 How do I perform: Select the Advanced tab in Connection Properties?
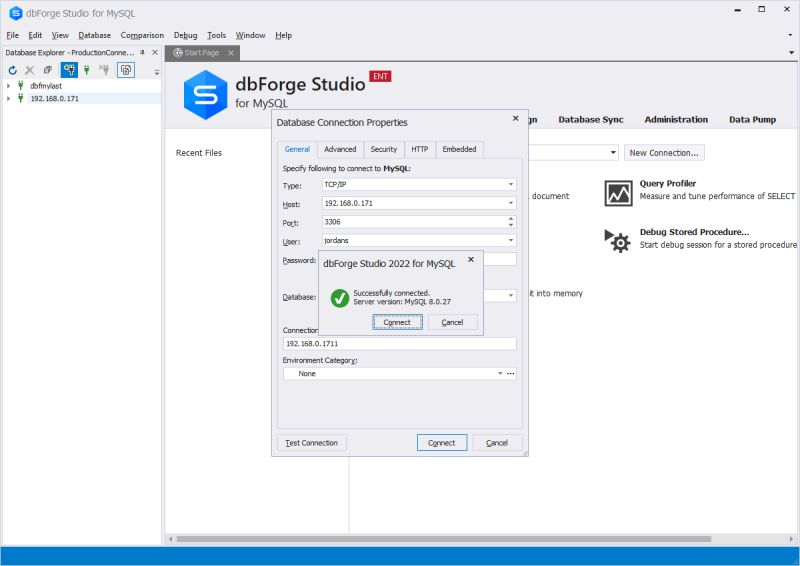point(340,149)
